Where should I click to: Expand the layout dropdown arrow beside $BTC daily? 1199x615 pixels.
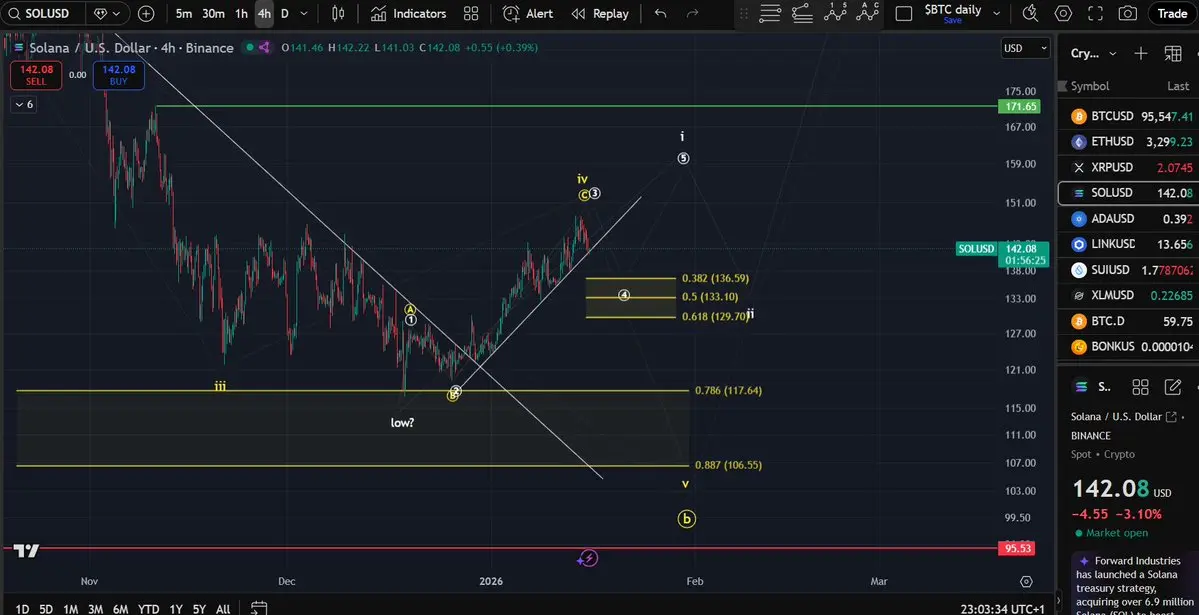pyautogui.click(x=996, y=13)
